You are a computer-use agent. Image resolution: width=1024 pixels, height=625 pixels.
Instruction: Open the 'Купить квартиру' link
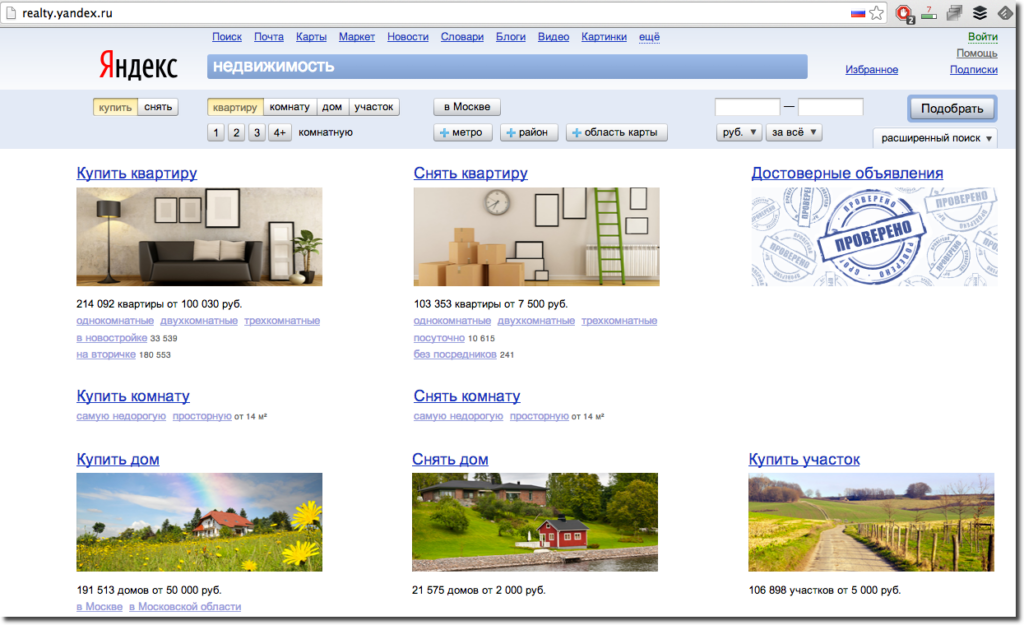137,173
